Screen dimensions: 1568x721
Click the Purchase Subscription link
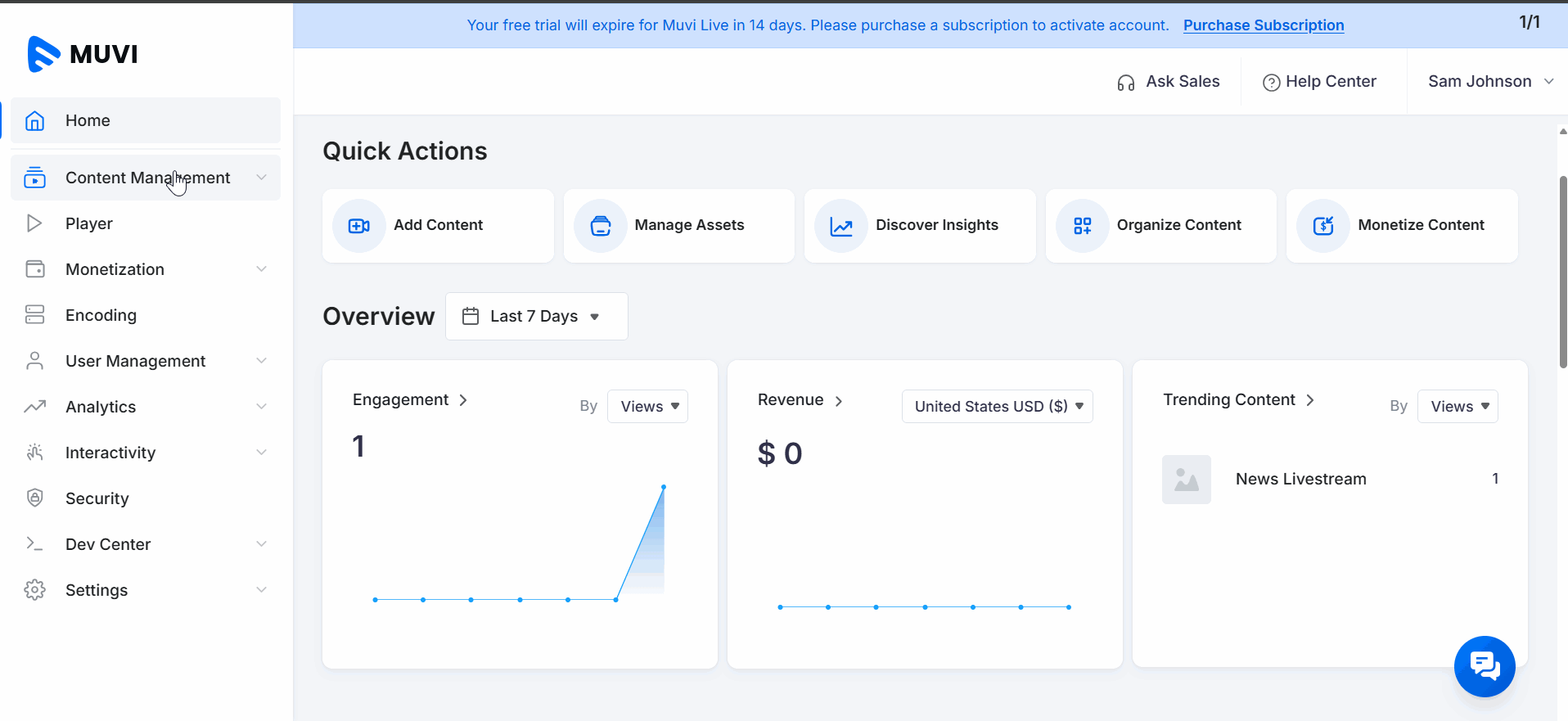tap(1263, 25)
